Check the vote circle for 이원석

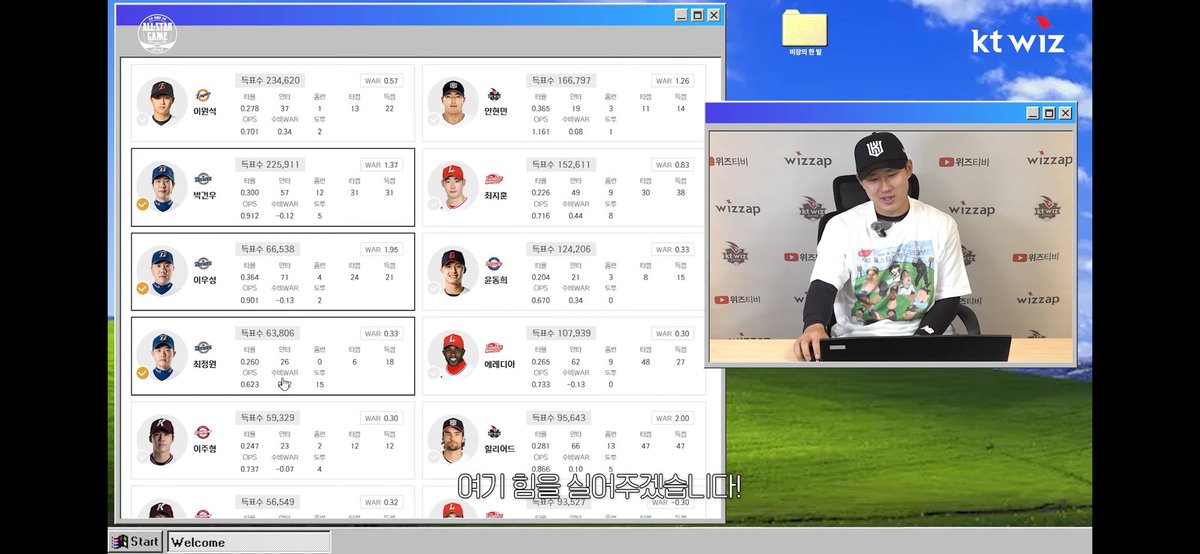point(143,120)
